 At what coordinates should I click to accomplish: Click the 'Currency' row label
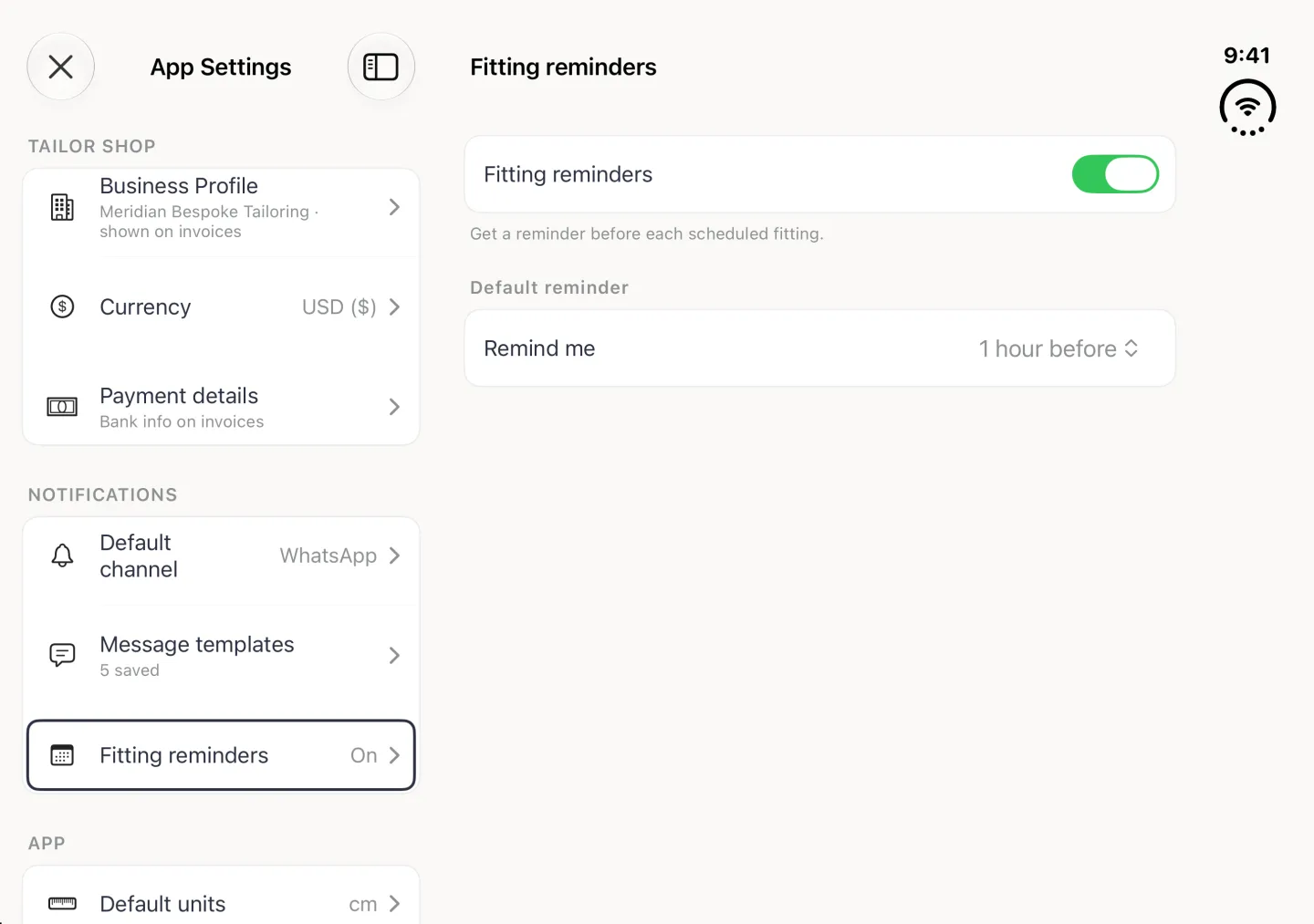click(145, 307)
